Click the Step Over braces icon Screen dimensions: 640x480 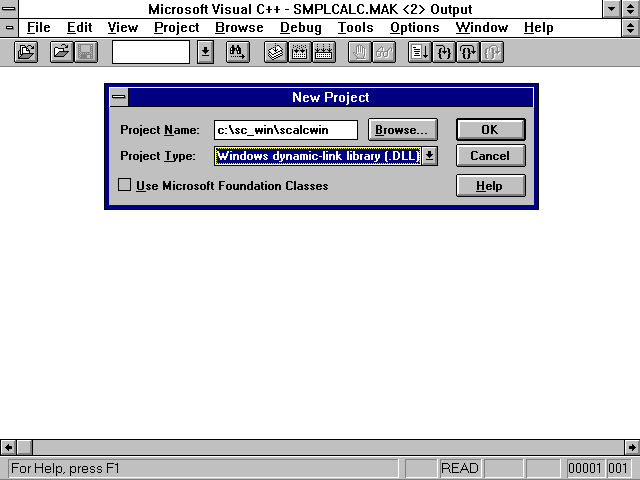(467, 52)
